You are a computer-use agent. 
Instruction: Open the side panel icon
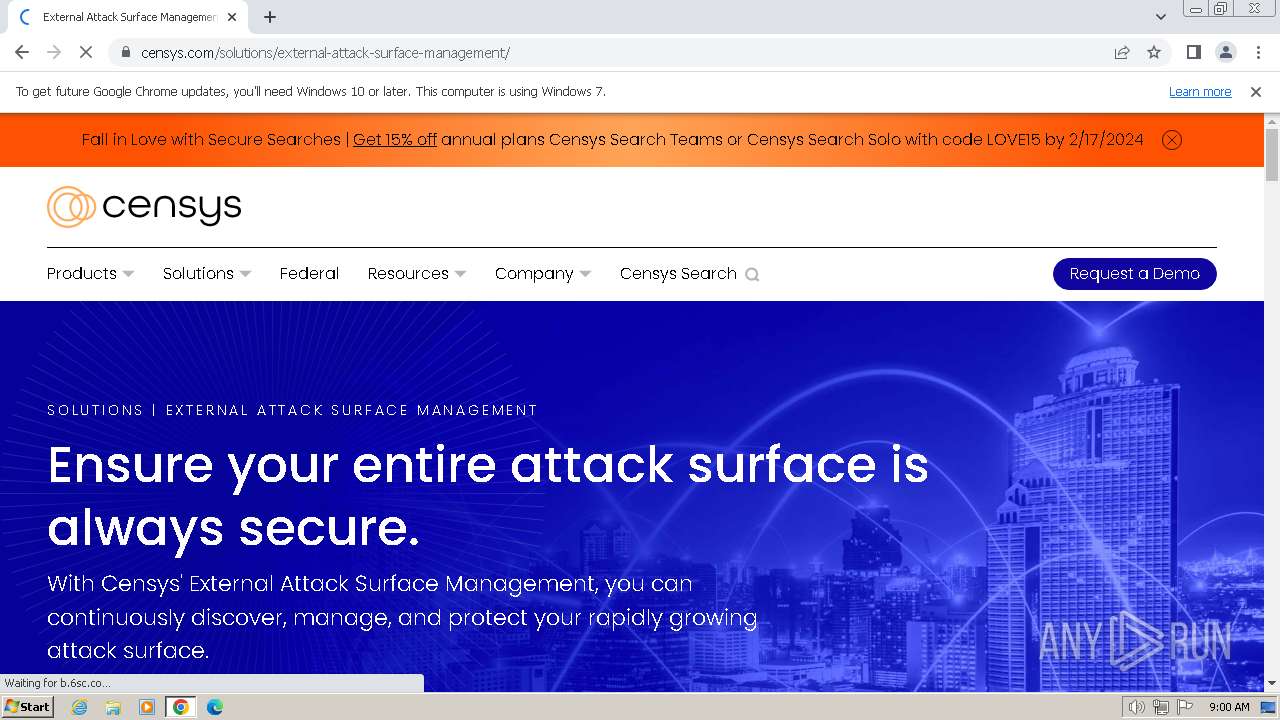(x=1193, y=52)
